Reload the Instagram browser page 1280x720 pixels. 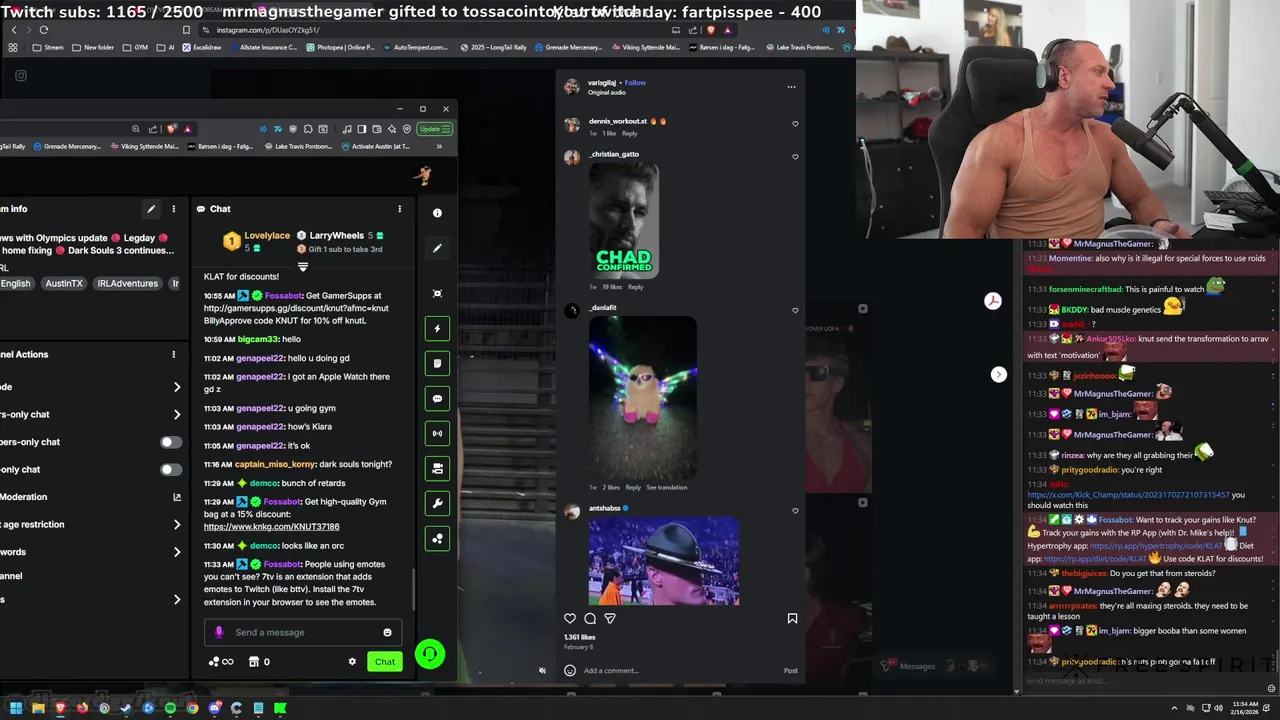(43, 30)
